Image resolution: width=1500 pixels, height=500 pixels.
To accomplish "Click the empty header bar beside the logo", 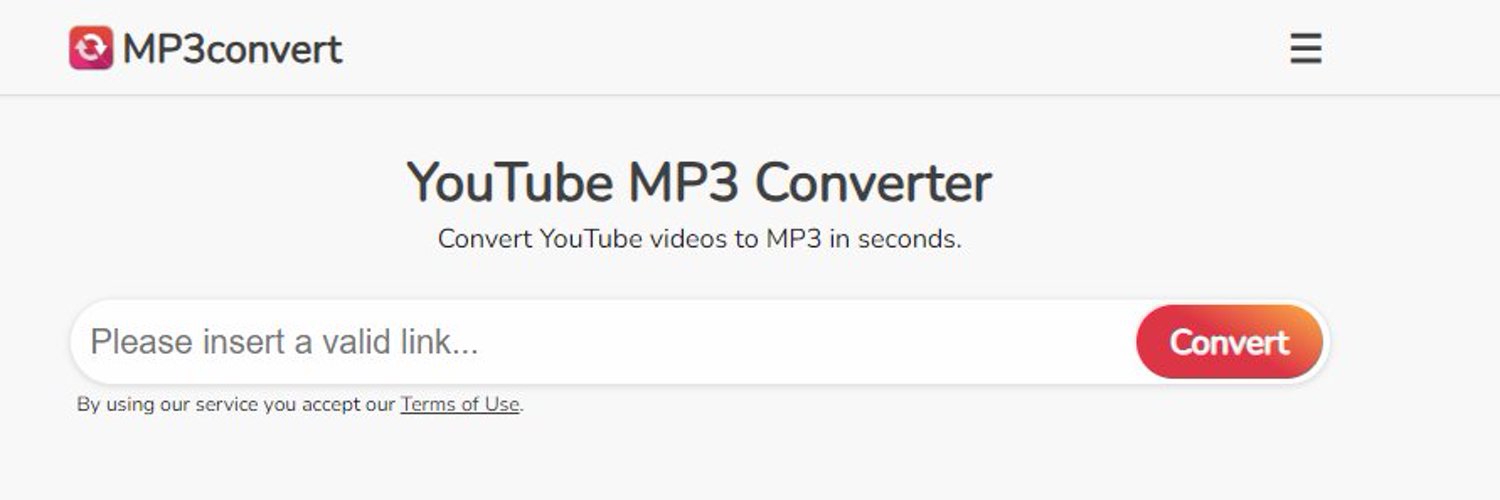I will pos(800,48).
